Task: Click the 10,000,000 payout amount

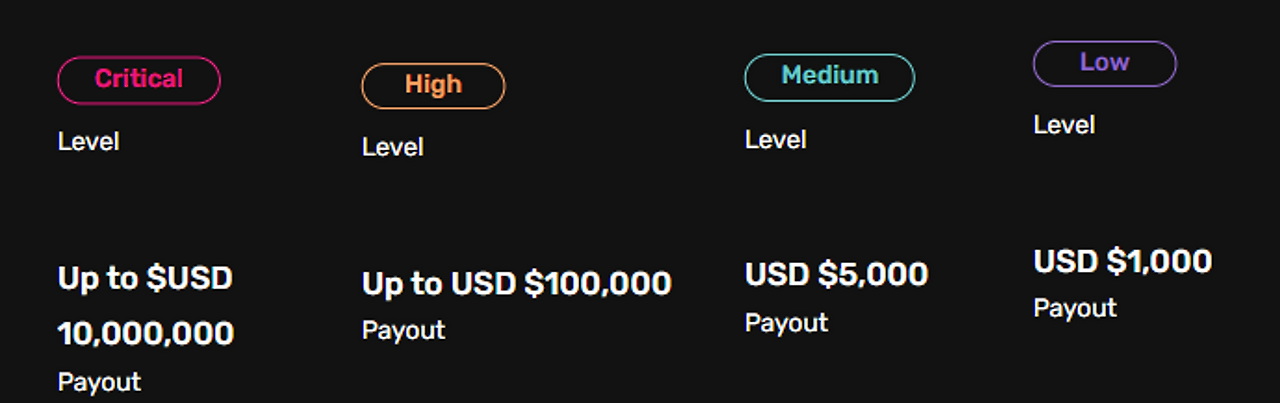Action: click(x=146, y=334)
